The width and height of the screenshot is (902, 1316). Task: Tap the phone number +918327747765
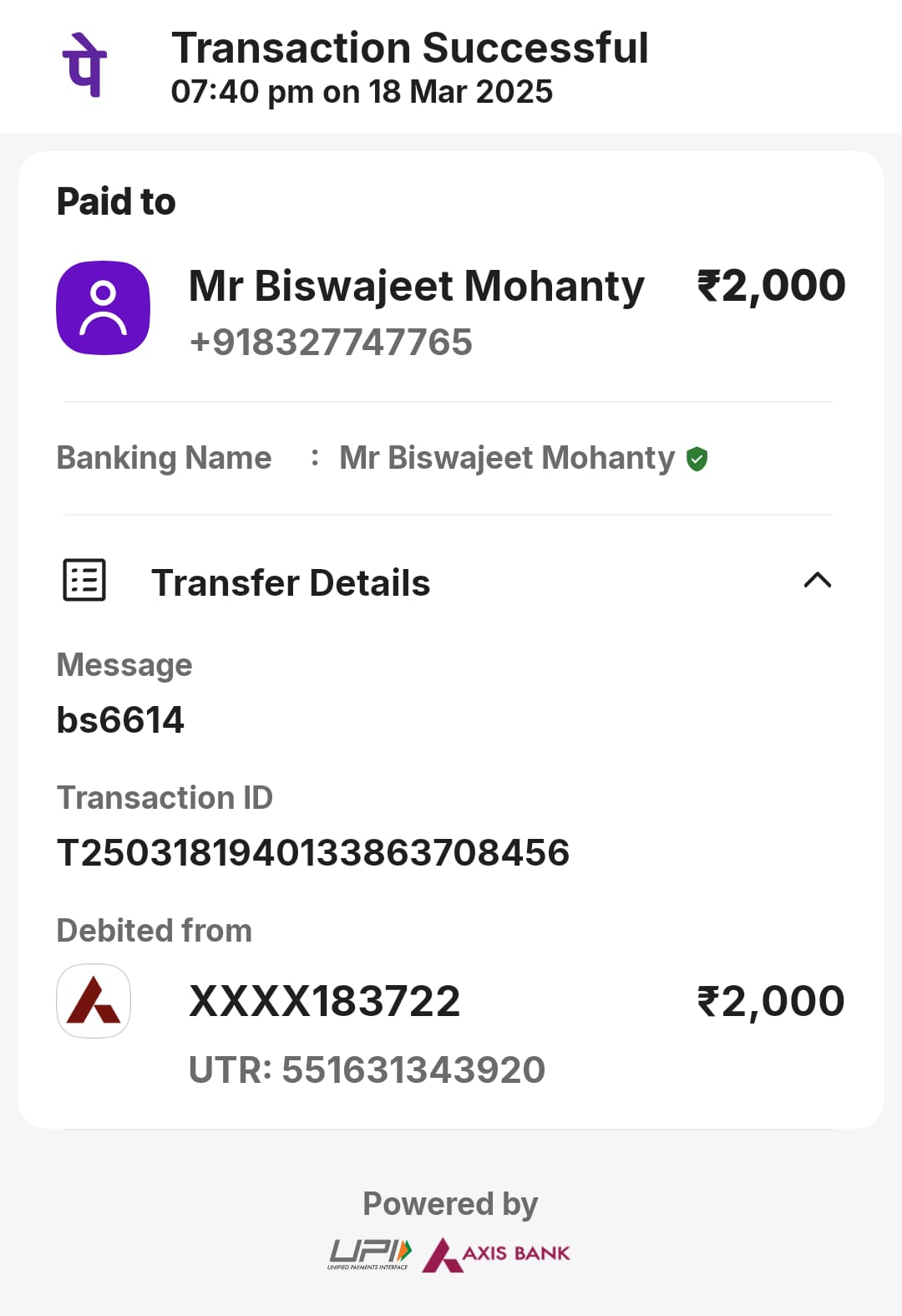point(331,343)
